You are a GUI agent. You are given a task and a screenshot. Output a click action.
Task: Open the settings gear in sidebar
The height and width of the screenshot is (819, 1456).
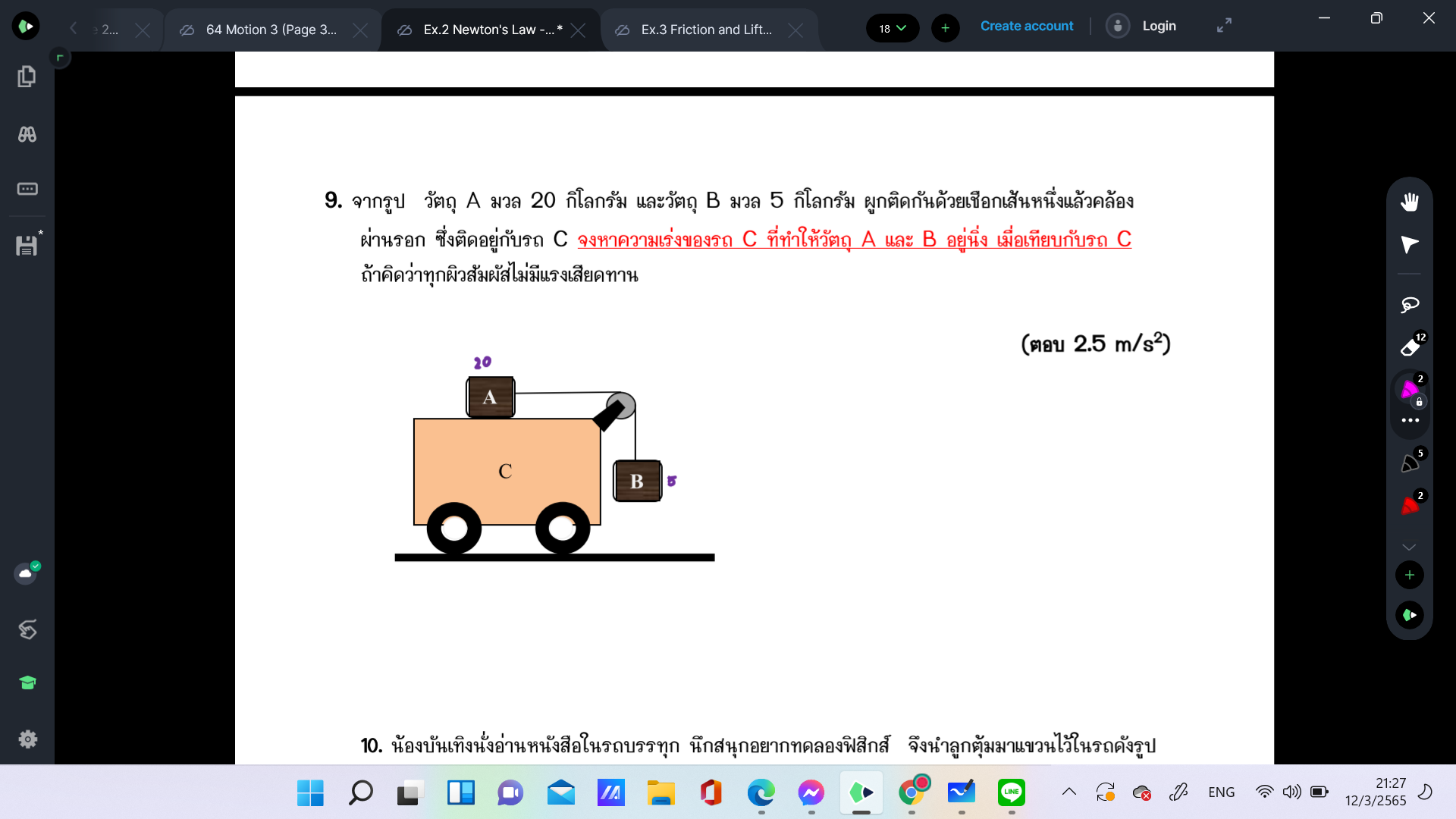point(27,739)
